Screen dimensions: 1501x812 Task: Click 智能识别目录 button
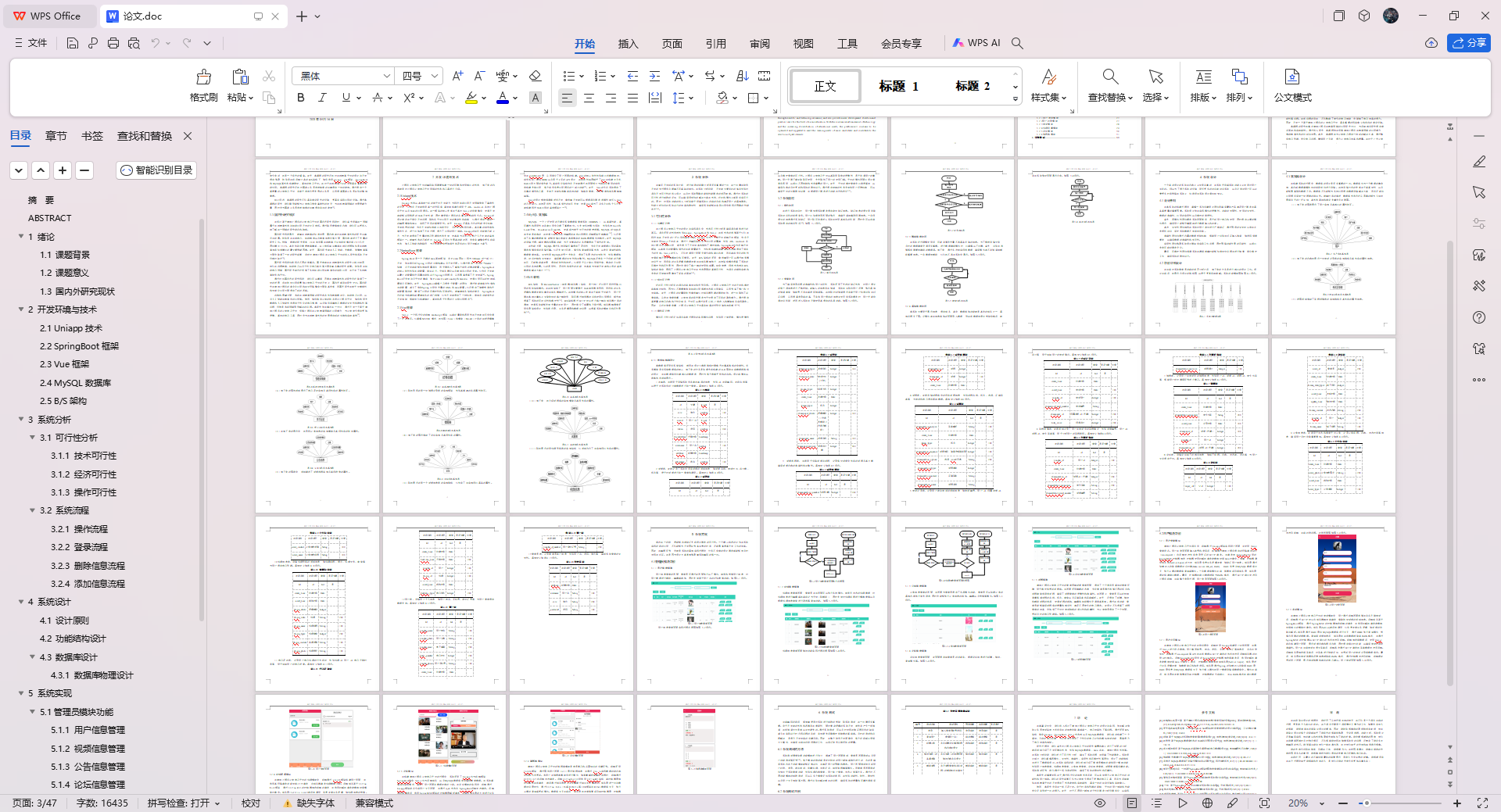[156, 170]
